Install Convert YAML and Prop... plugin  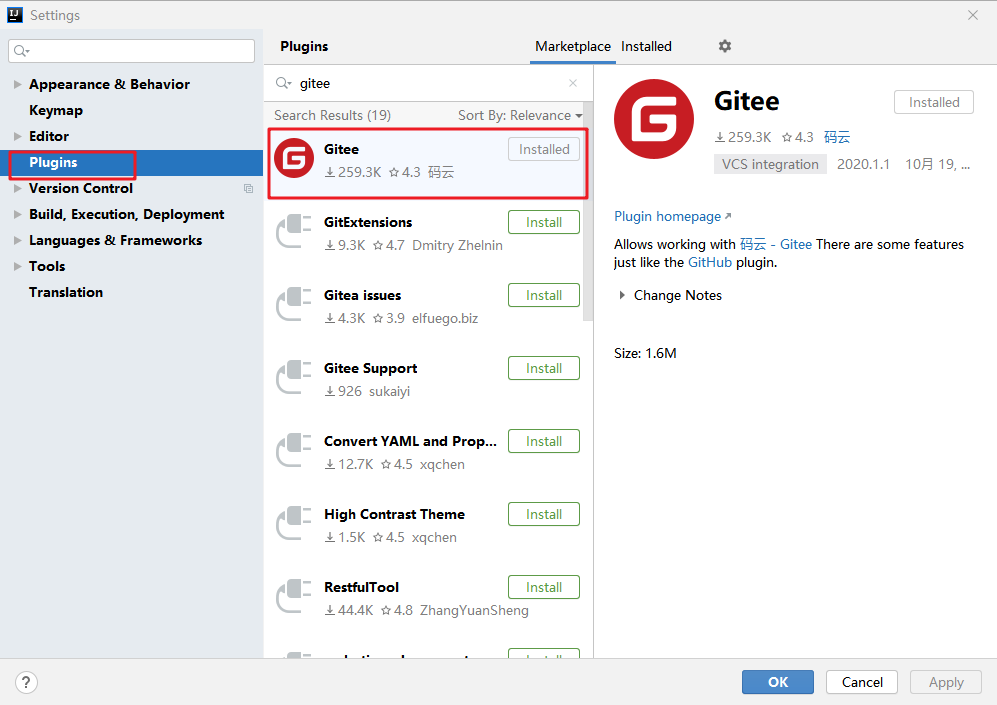(544, 442)
